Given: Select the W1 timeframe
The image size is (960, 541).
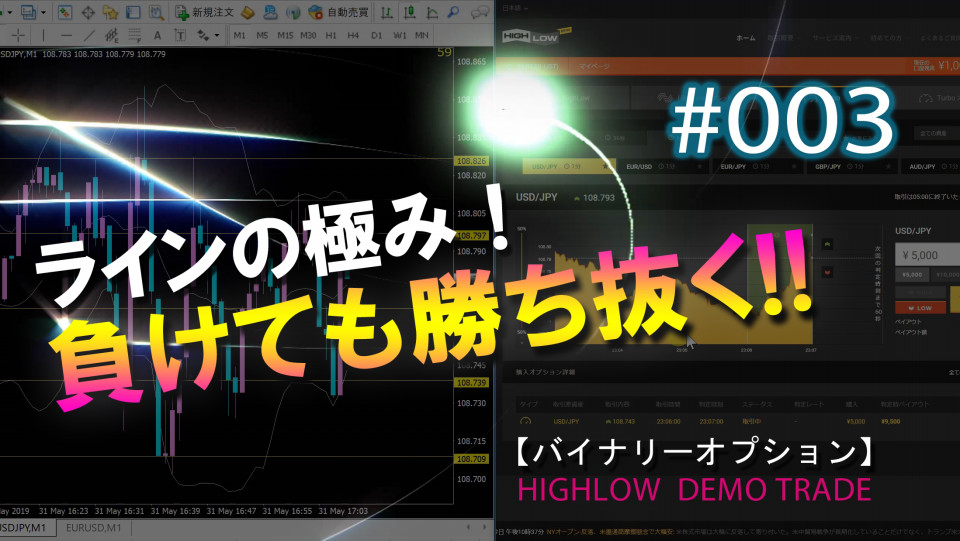Looking at the screenshot, I should [399, 35].
